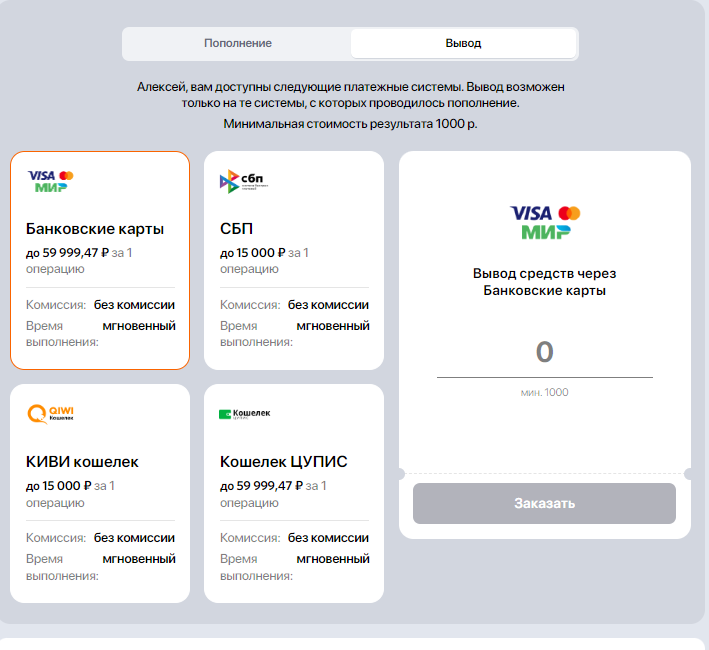Click the Банковские карты title text
709x650 pixels.
pos(95,229)
